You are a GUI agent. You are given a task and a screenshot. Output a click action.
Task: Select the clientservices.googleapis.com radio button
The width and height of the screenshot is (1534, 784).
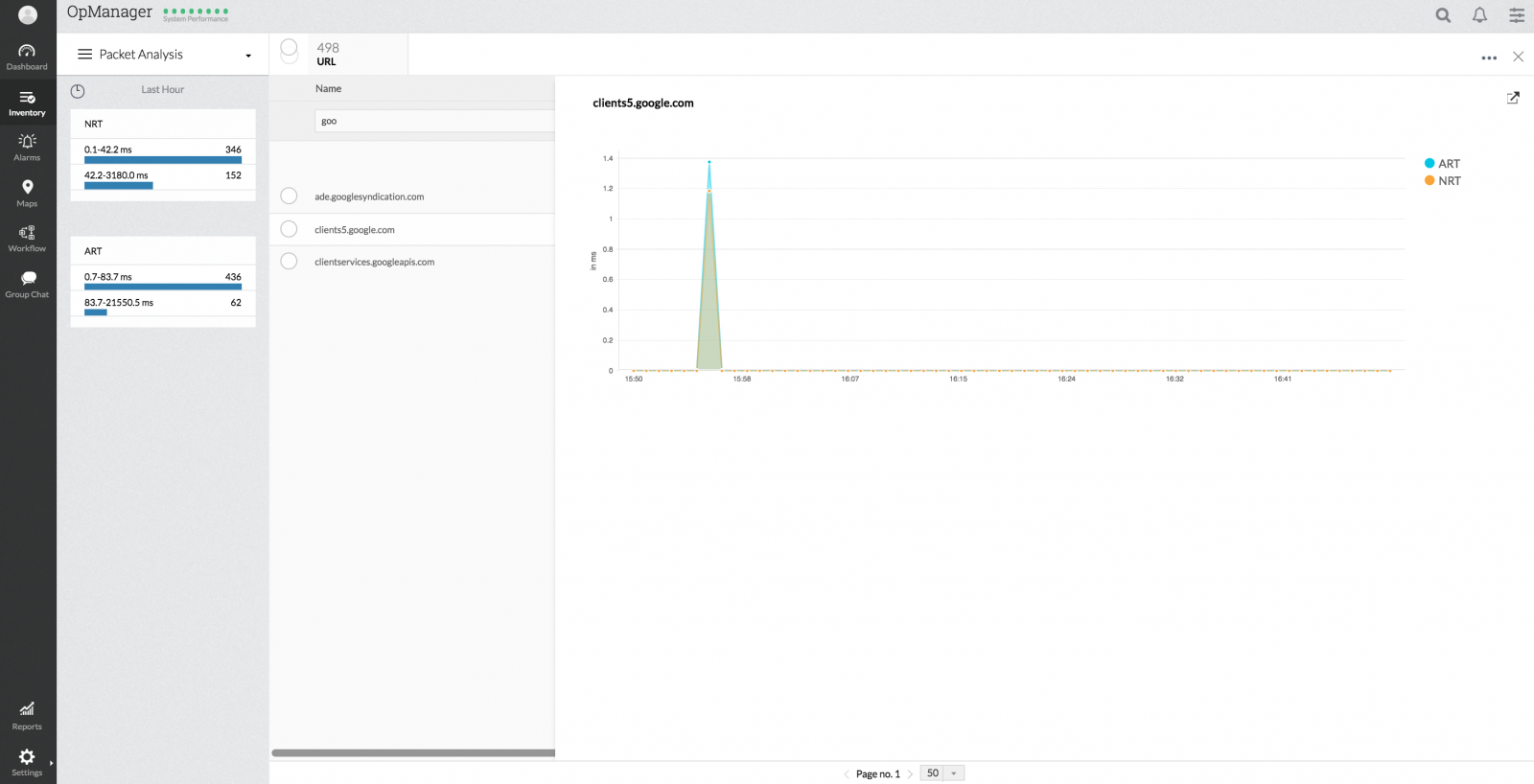point(289,262)
